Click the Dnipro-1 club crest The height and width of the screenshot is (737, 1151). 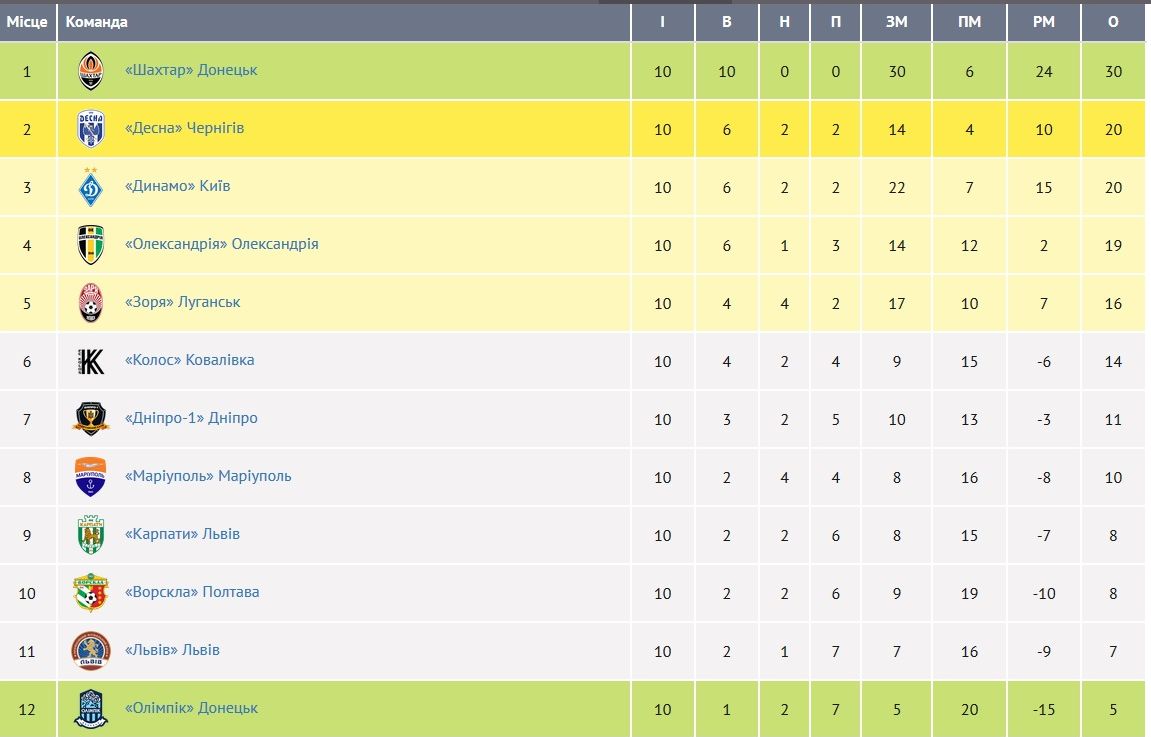(x=91, y=418)
